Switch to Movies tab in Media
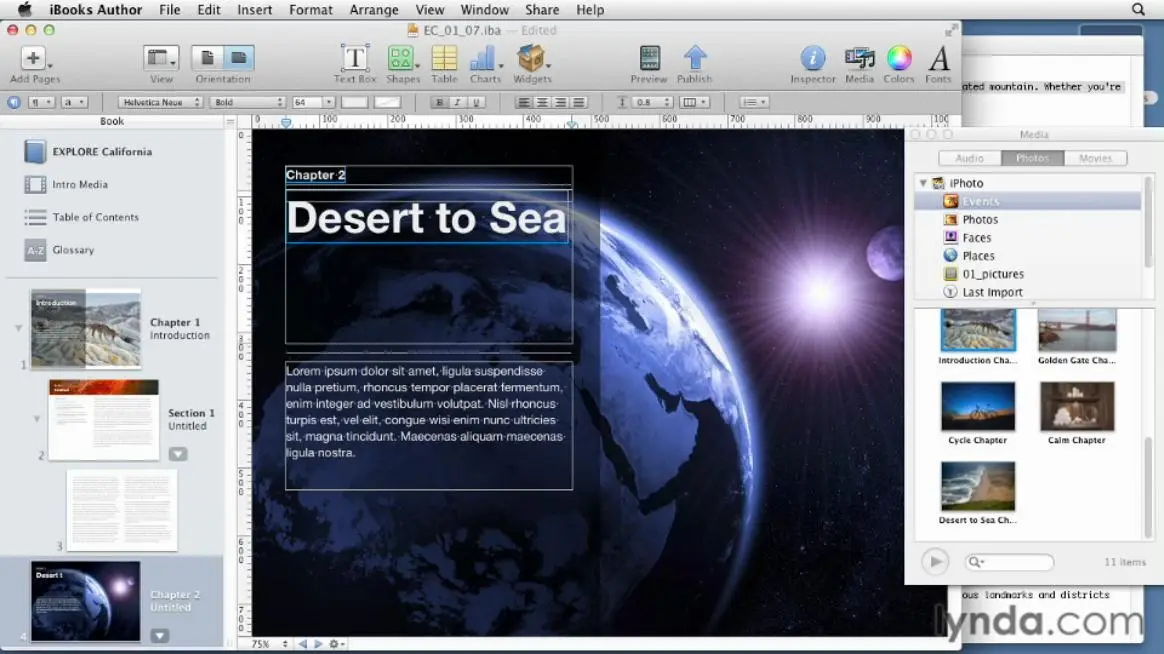This screenshot has height=654, width=1164. (x=1095, y=158)
